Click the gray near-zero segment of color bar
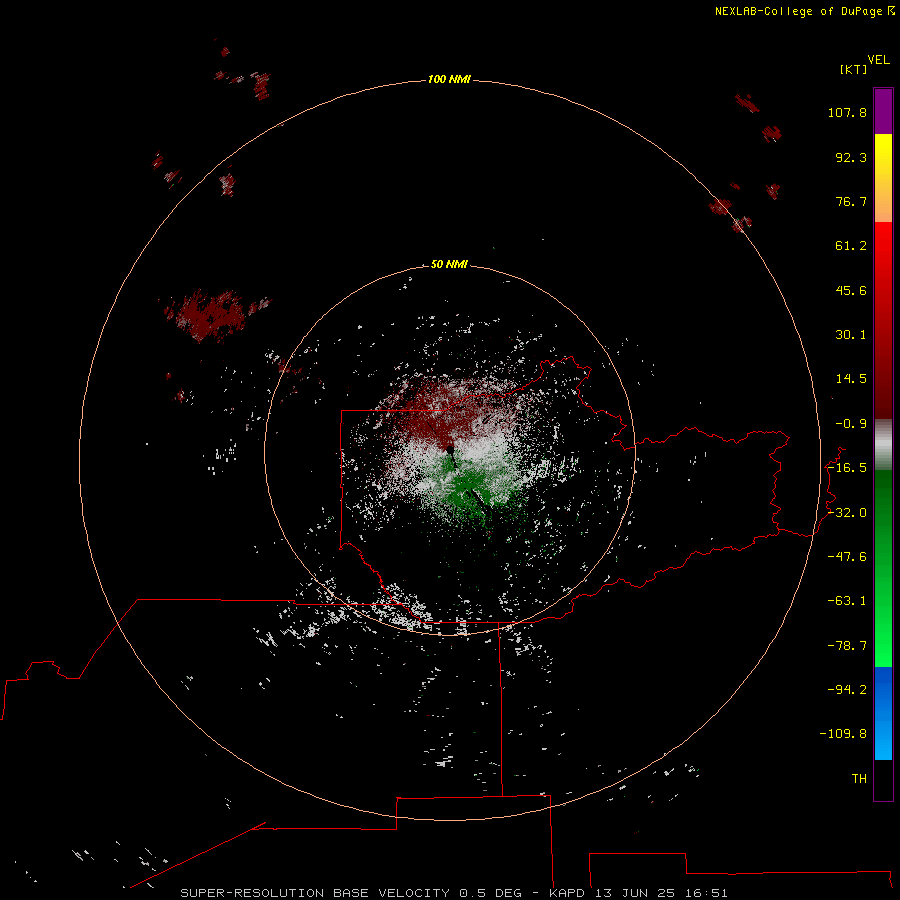The width and height of the screenshot is (900, 900). coord(883,445)
